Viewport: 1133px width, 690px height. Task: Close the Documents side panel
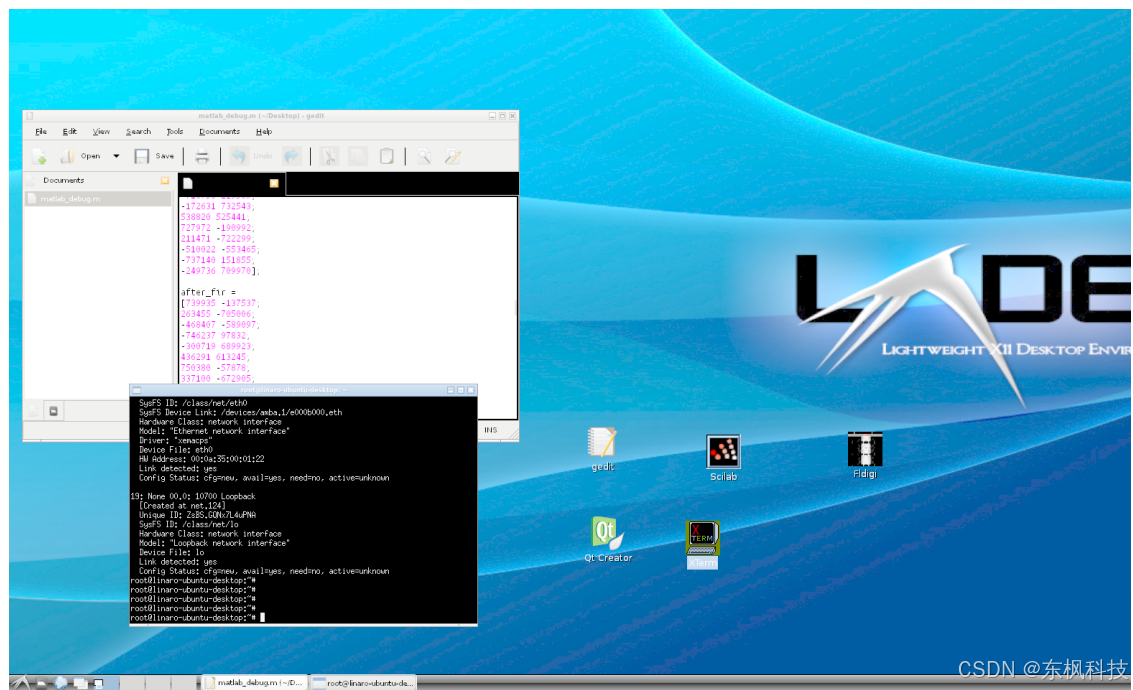pos(165,181)
